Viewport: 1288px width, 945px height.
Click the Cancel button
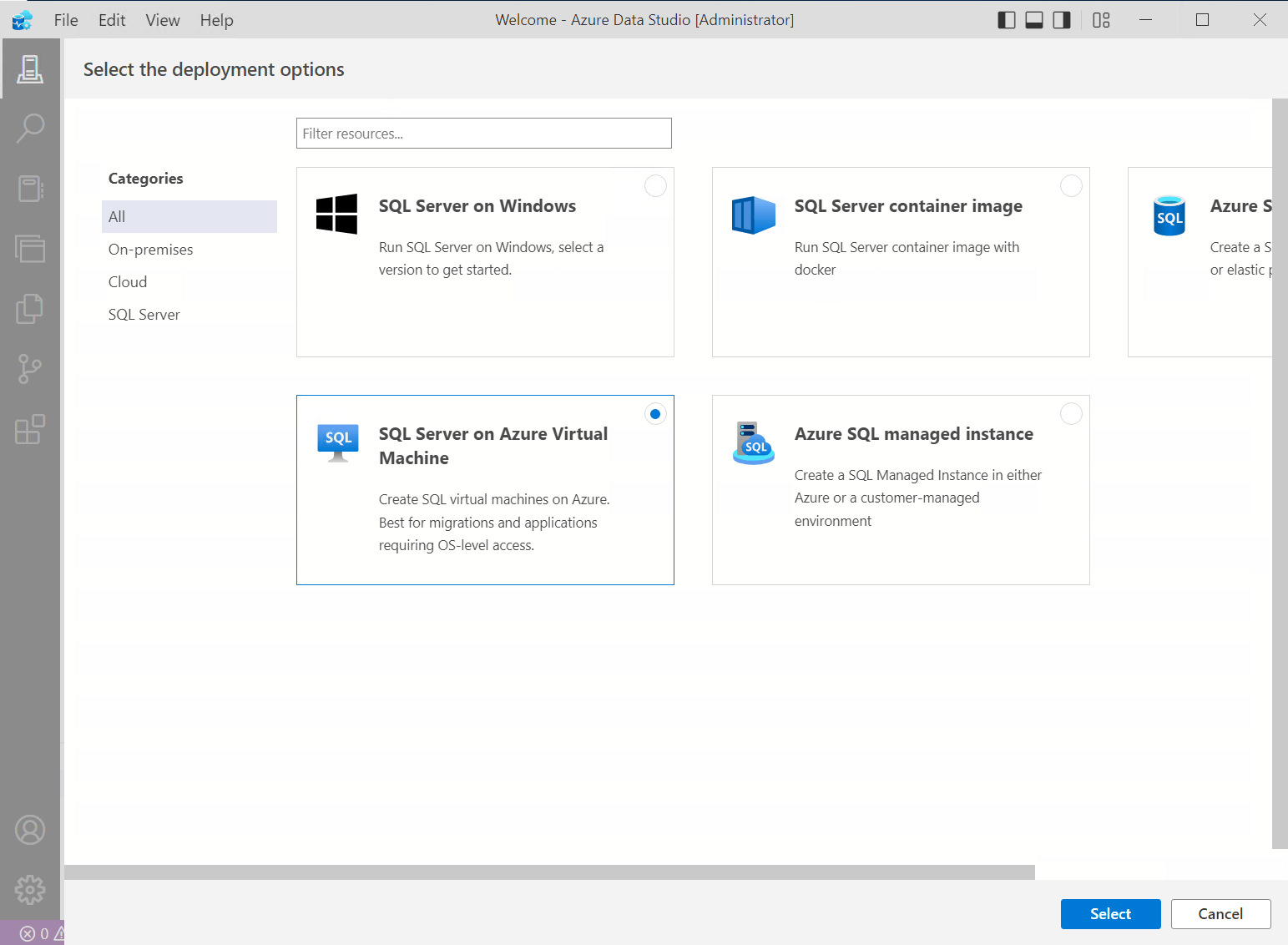1220,914
